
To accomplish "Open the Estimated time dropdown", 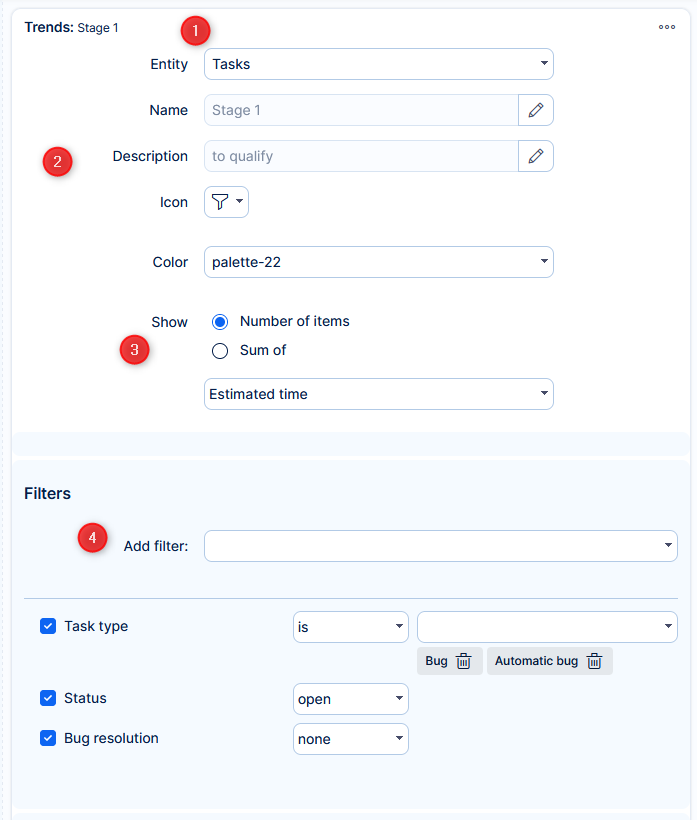I will [378, 394].
